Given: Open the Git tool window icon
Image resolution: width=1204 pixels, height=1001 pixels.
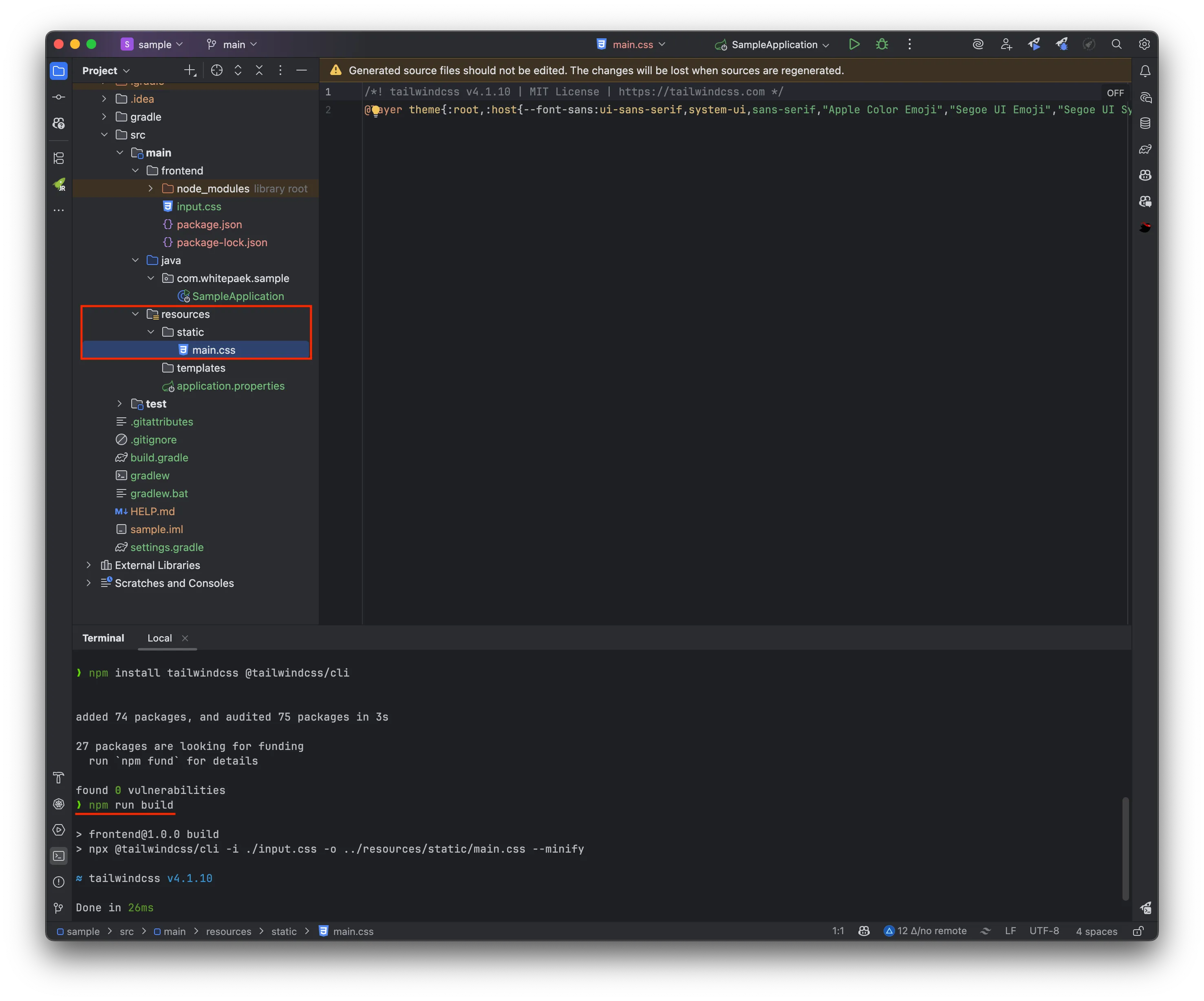Looking at the screenshot, I should click(58, 908).
